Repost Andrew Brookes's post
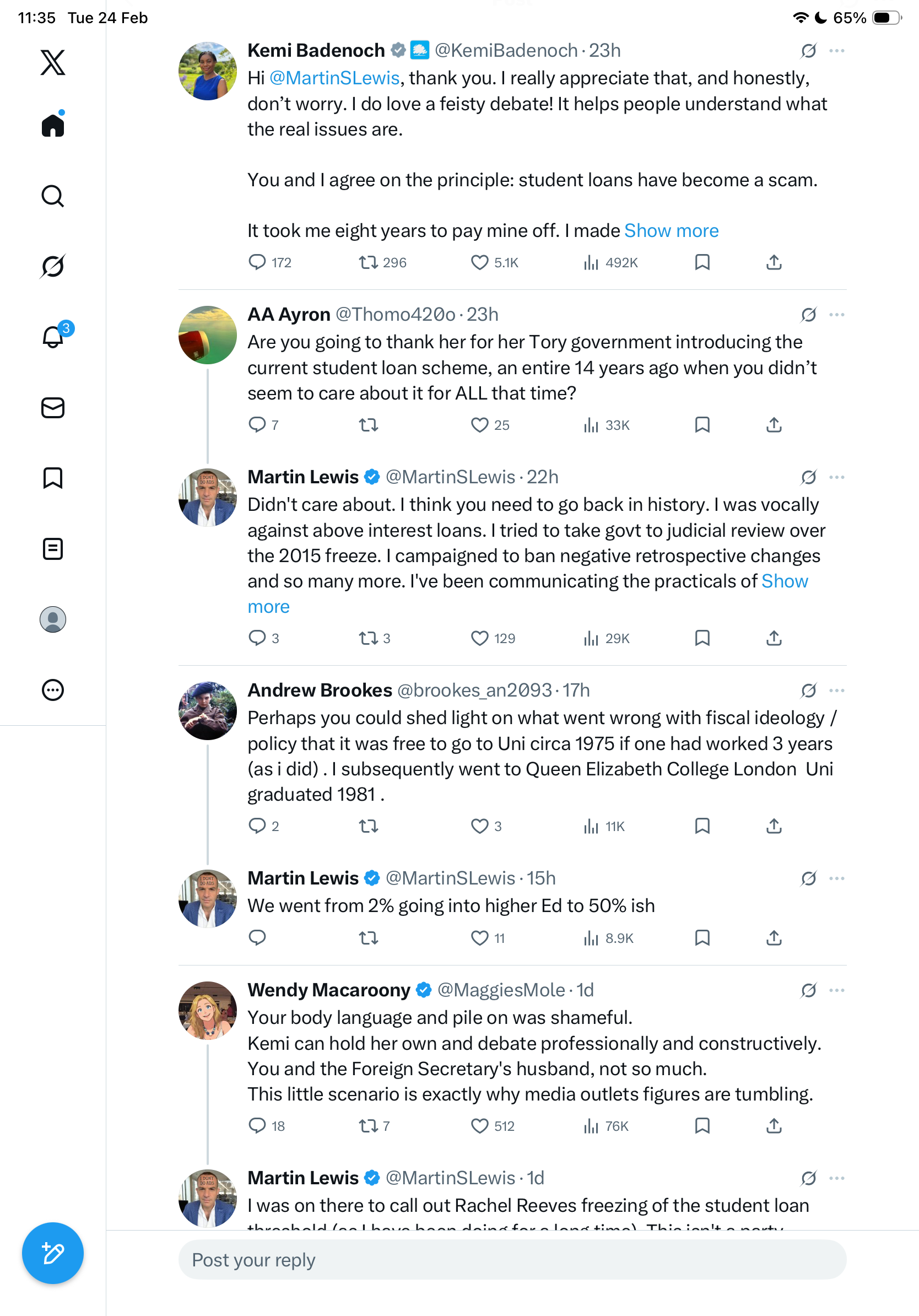 click(369, 826)
